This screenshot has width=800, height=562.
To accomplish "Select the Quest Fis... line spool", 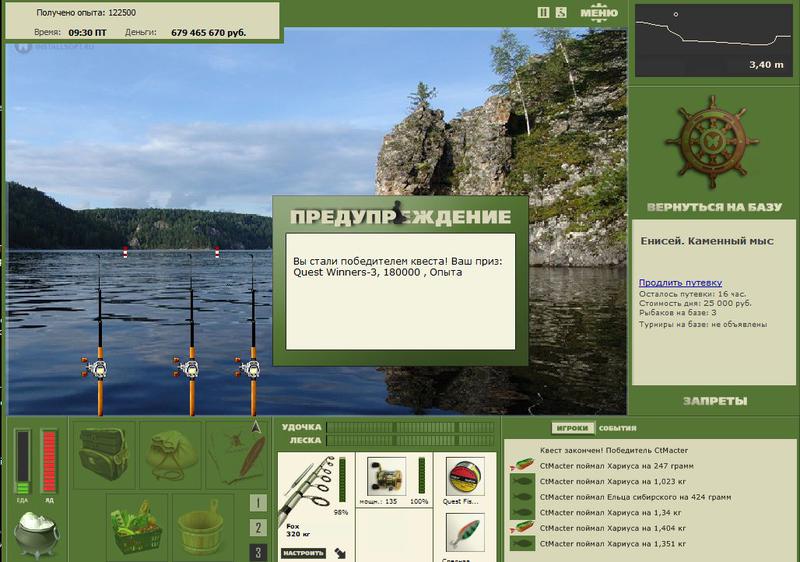I will tap(465, 477).
